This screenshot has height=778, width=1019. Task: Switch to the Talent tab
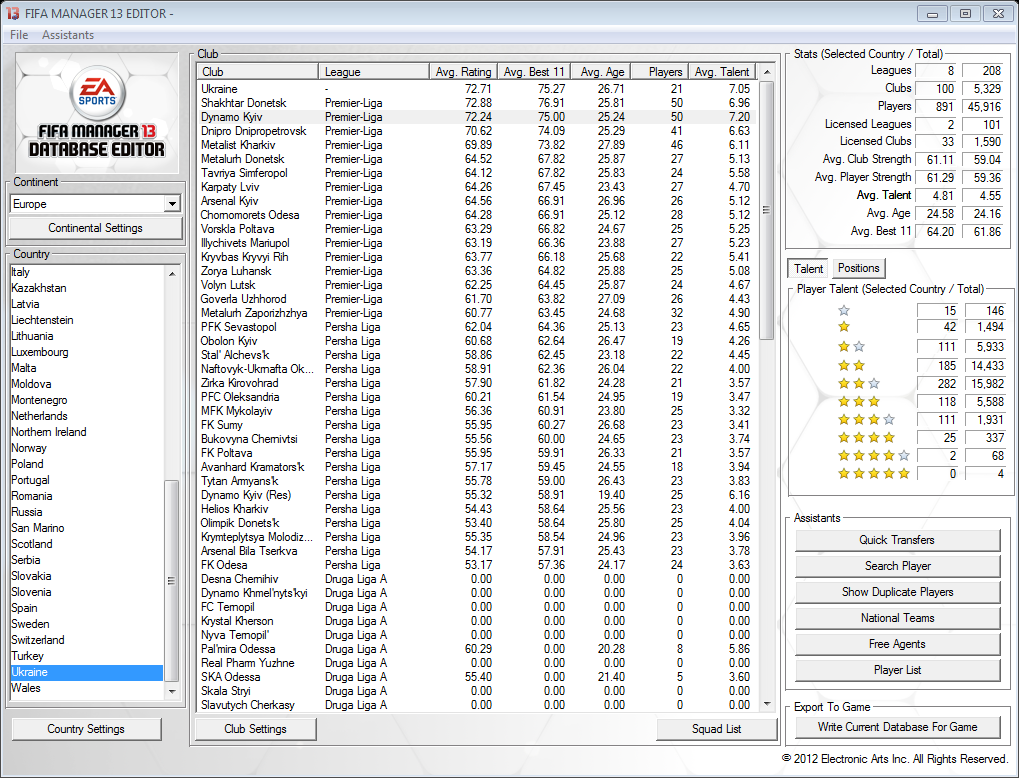808,268
